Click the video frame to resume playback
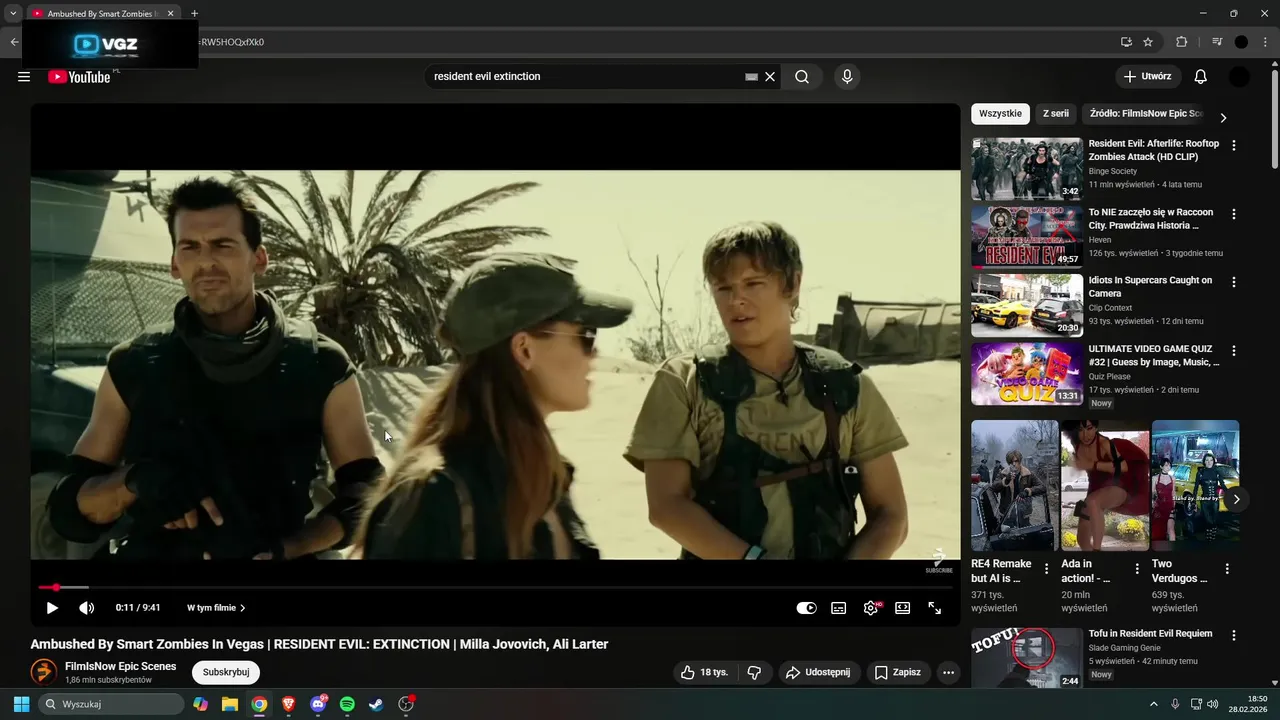 coord(495,365)
